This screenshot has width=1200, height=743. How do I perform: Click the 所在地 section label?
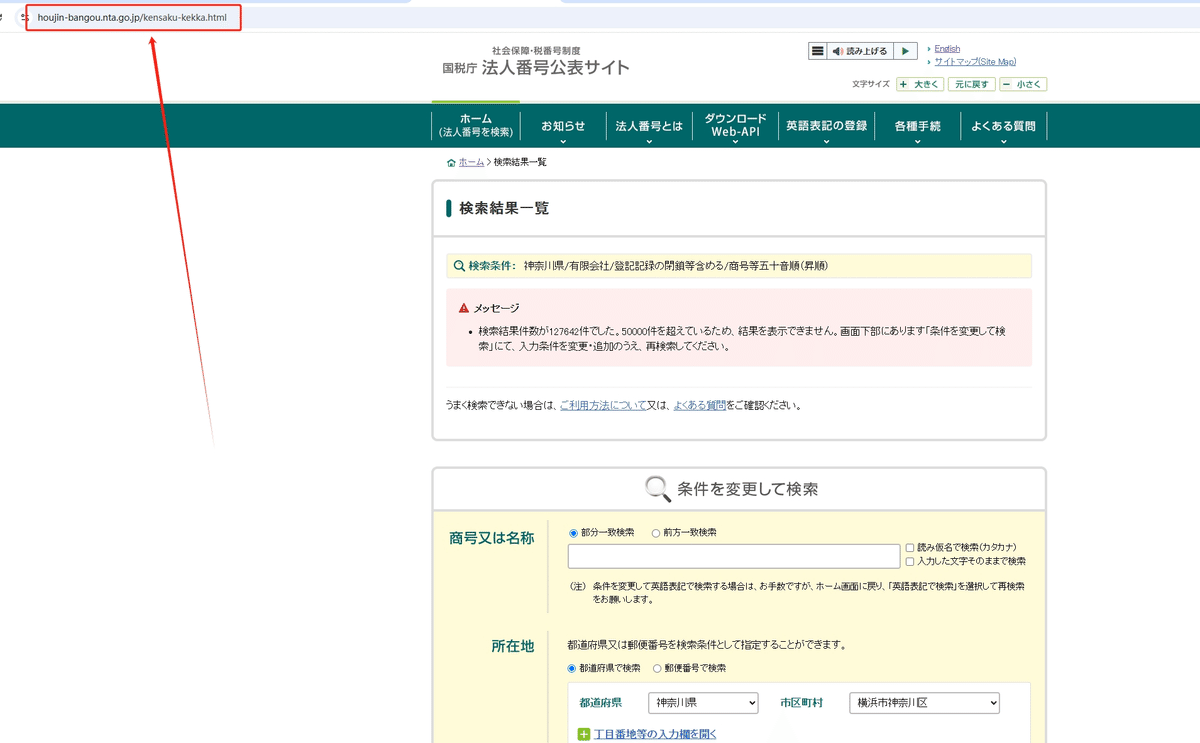click(x=512, y=647)
